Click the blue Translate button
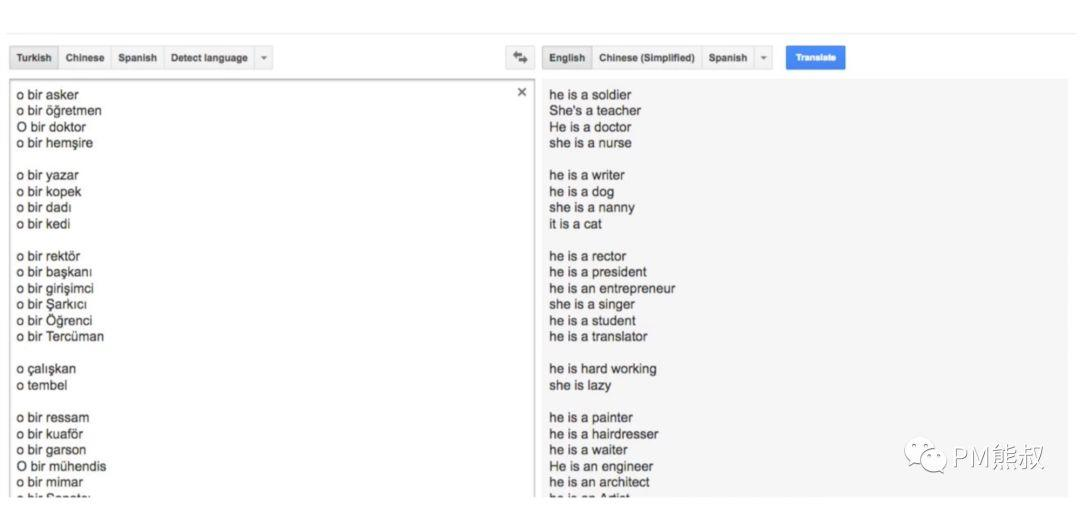This screenshot has width=1080, height=505. pyautogui.click(x=816, y=58)
